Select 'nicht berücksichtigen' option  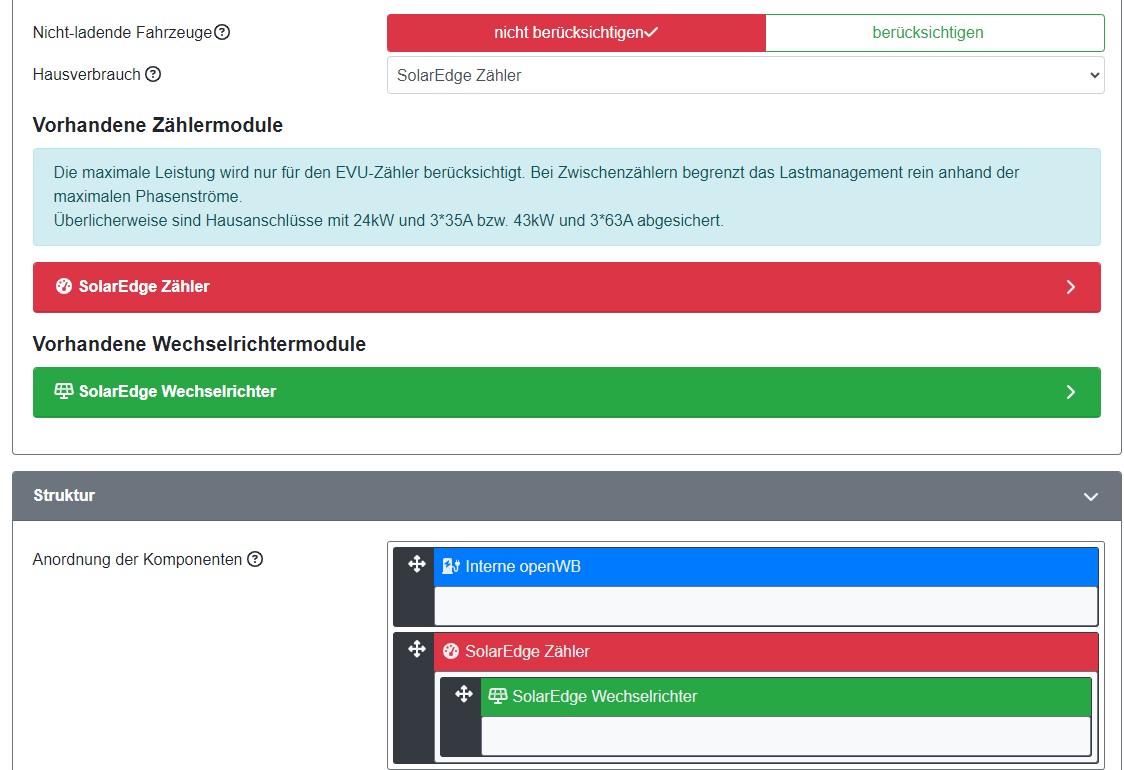click(x=576, y=33)
